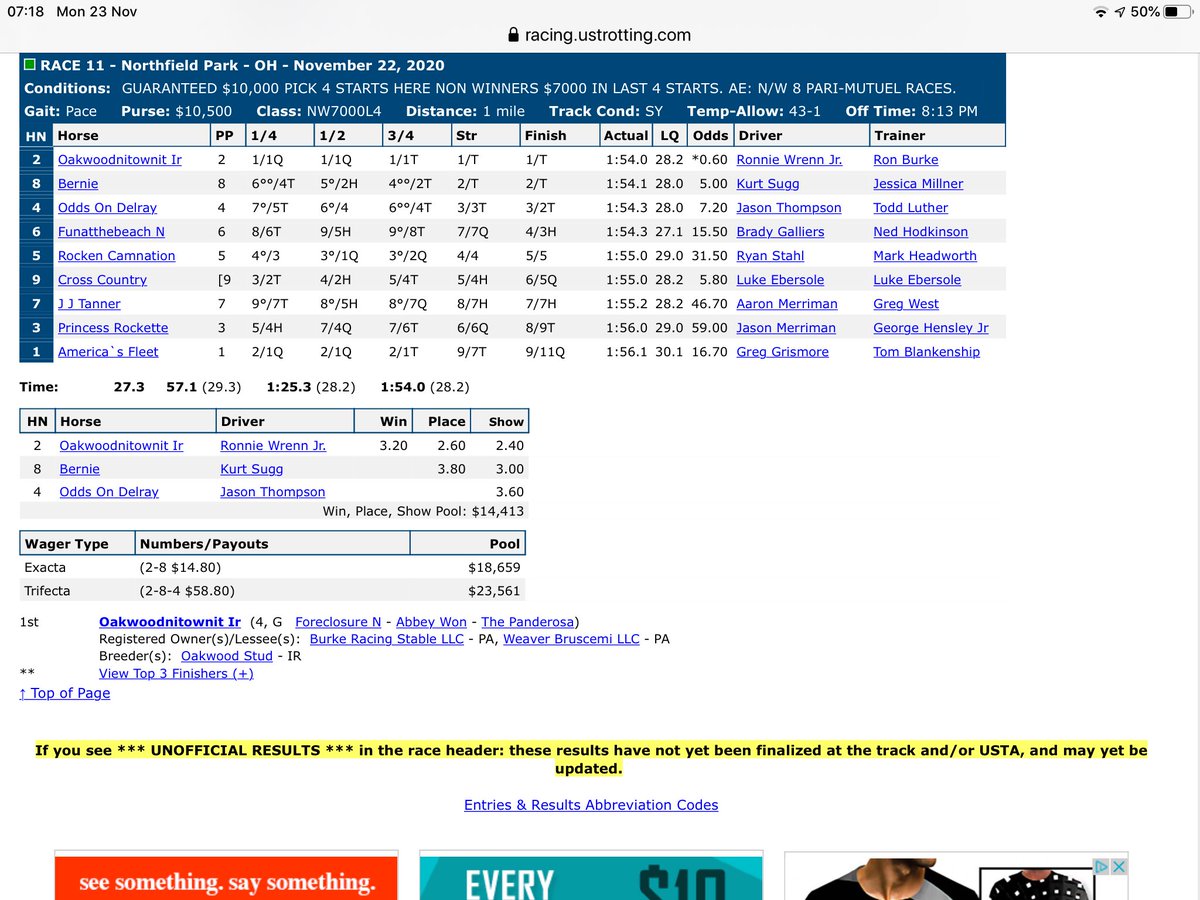Open Odds On Delray in the payout table

click(109, 492)
